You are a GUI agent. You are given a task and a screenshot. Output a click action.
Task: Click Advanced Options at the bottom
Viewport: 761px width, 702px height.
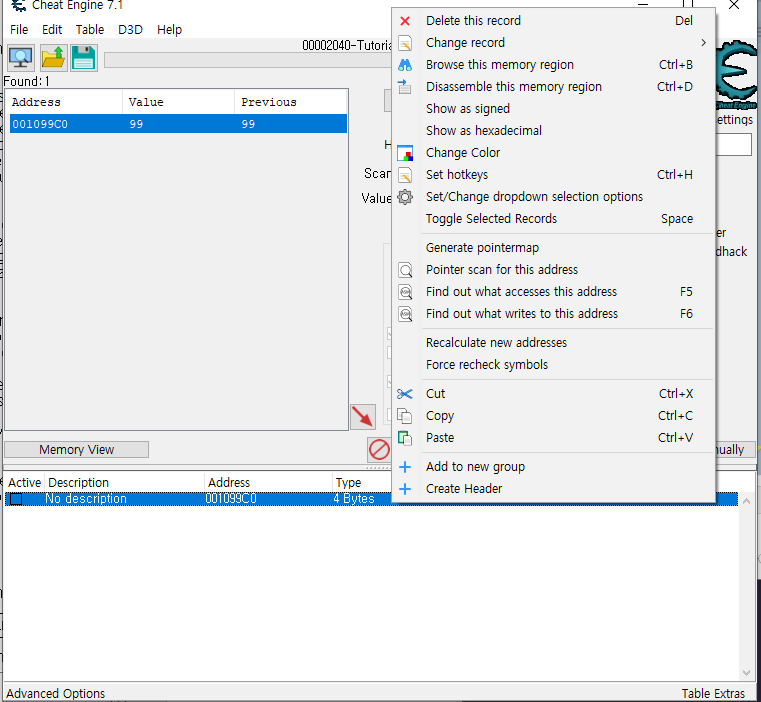tap(55, 693)
